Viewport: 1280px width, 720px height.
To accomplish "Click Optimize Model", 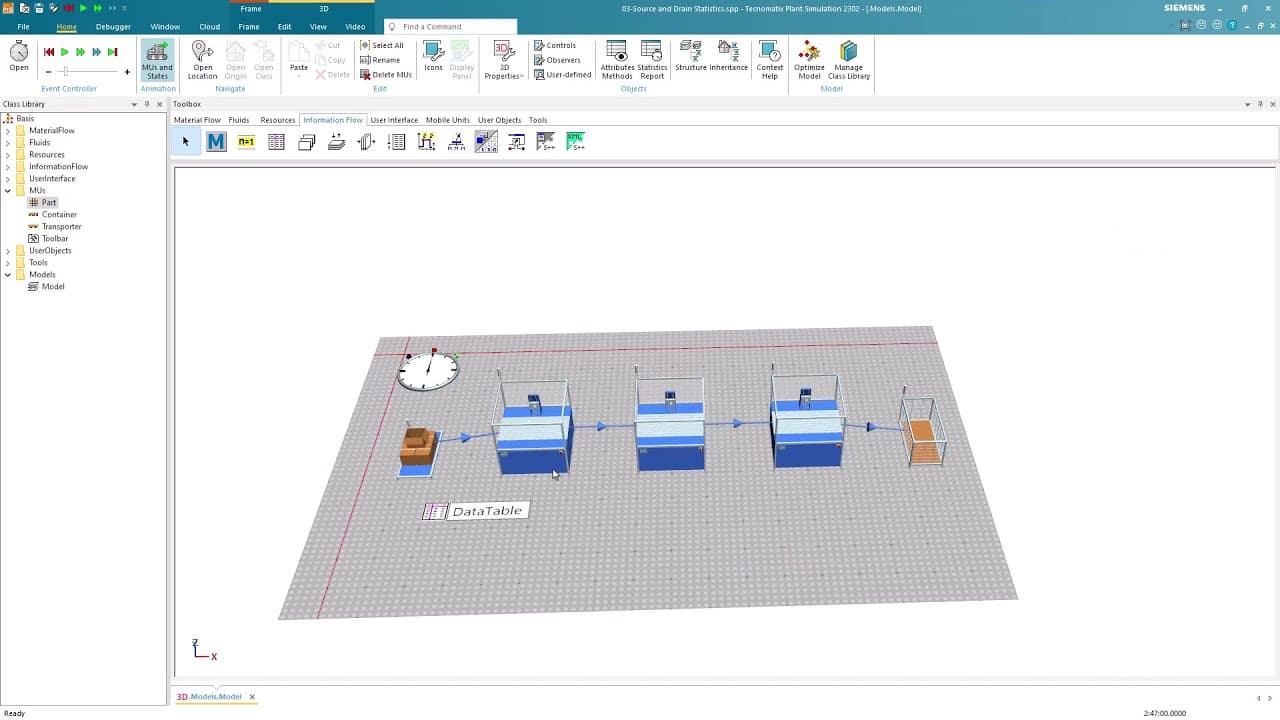I will click(809, 61).
